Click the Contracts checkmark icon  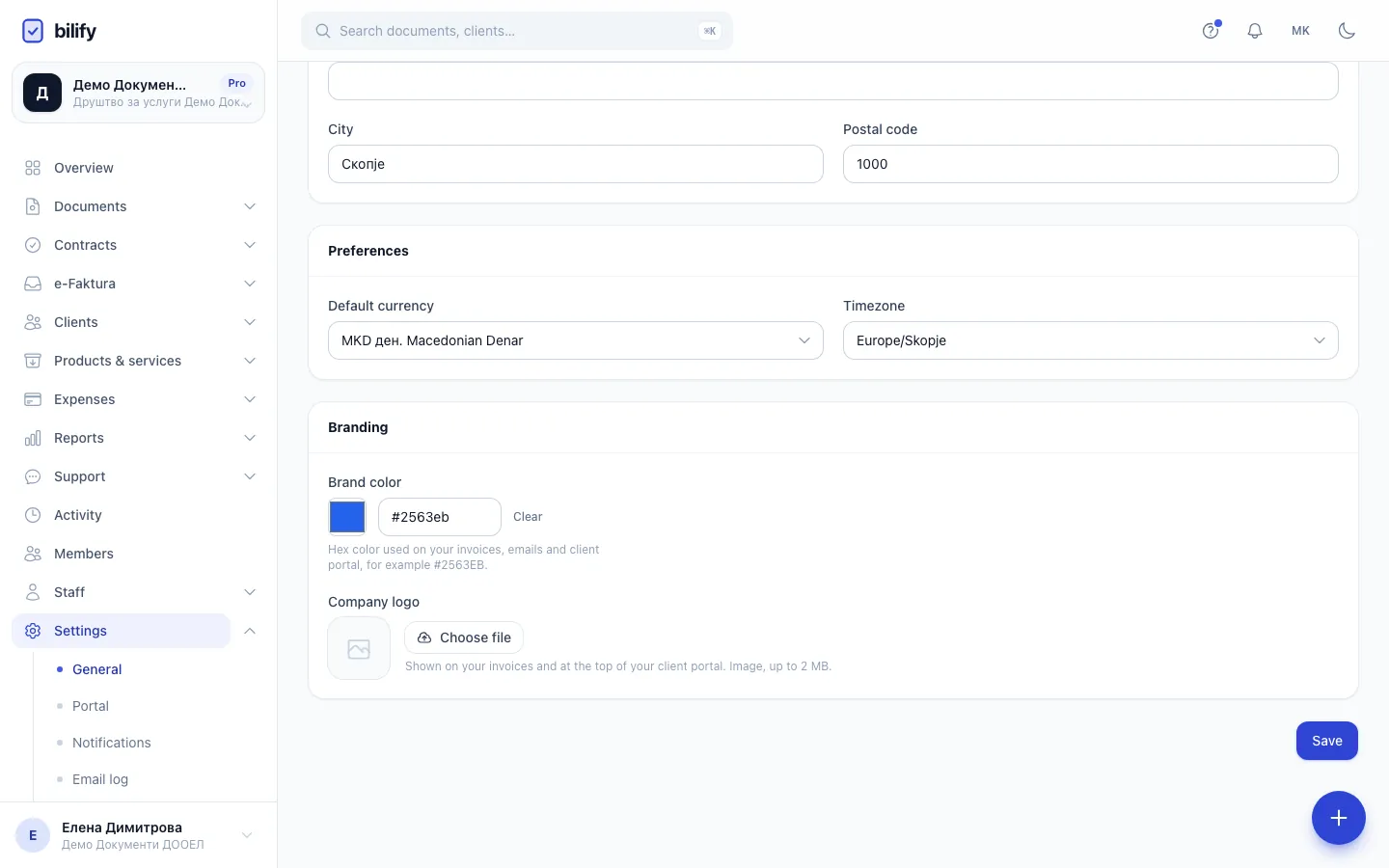coord(33,245)
